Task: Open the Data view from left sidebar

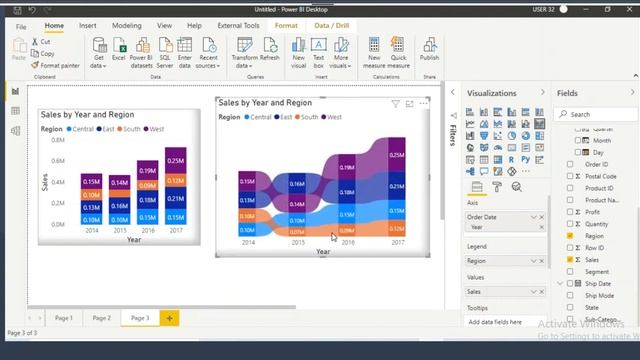Action: pos(16,111)
